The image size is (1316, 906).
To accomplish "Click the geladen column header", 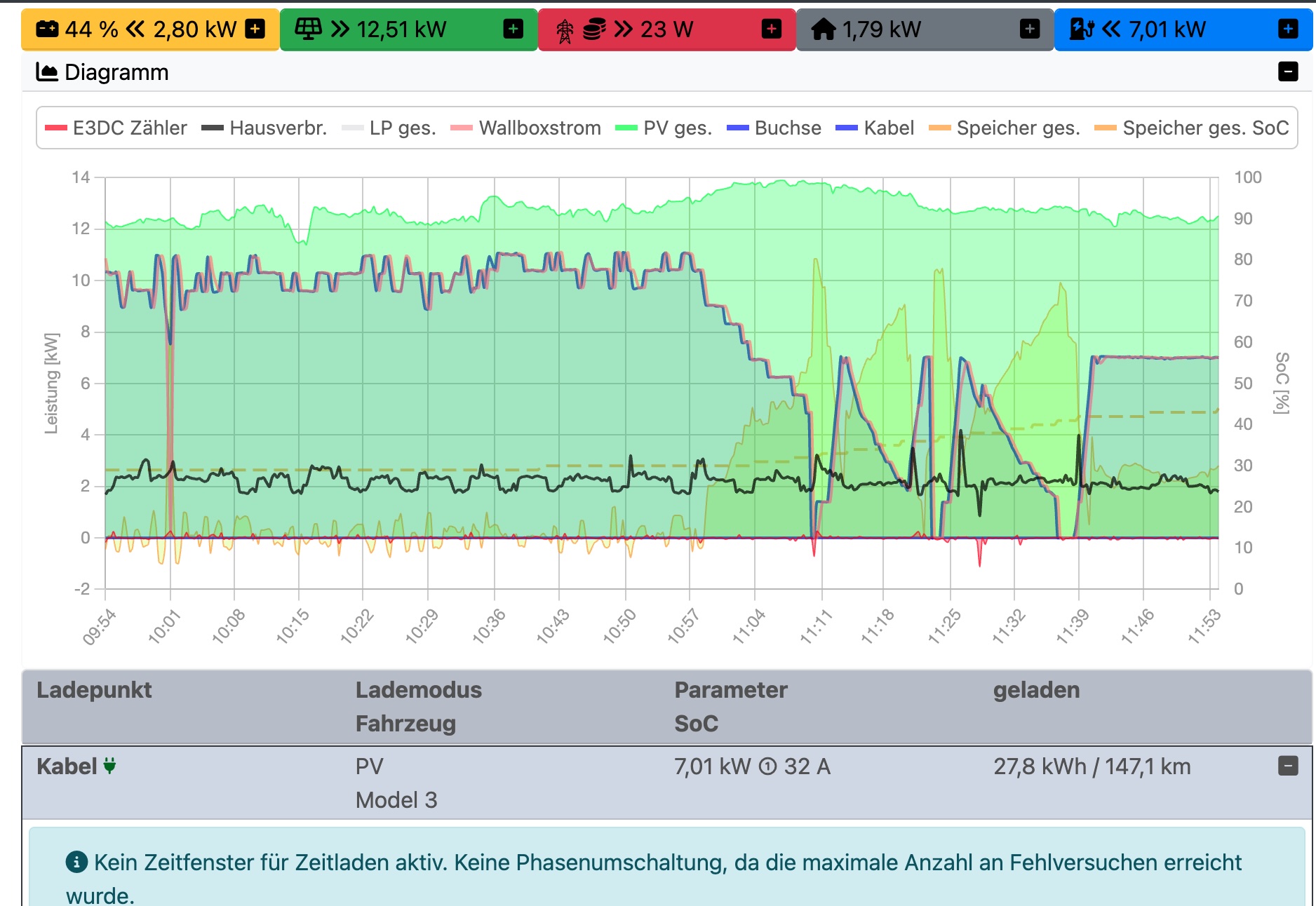I will 1037,690.
